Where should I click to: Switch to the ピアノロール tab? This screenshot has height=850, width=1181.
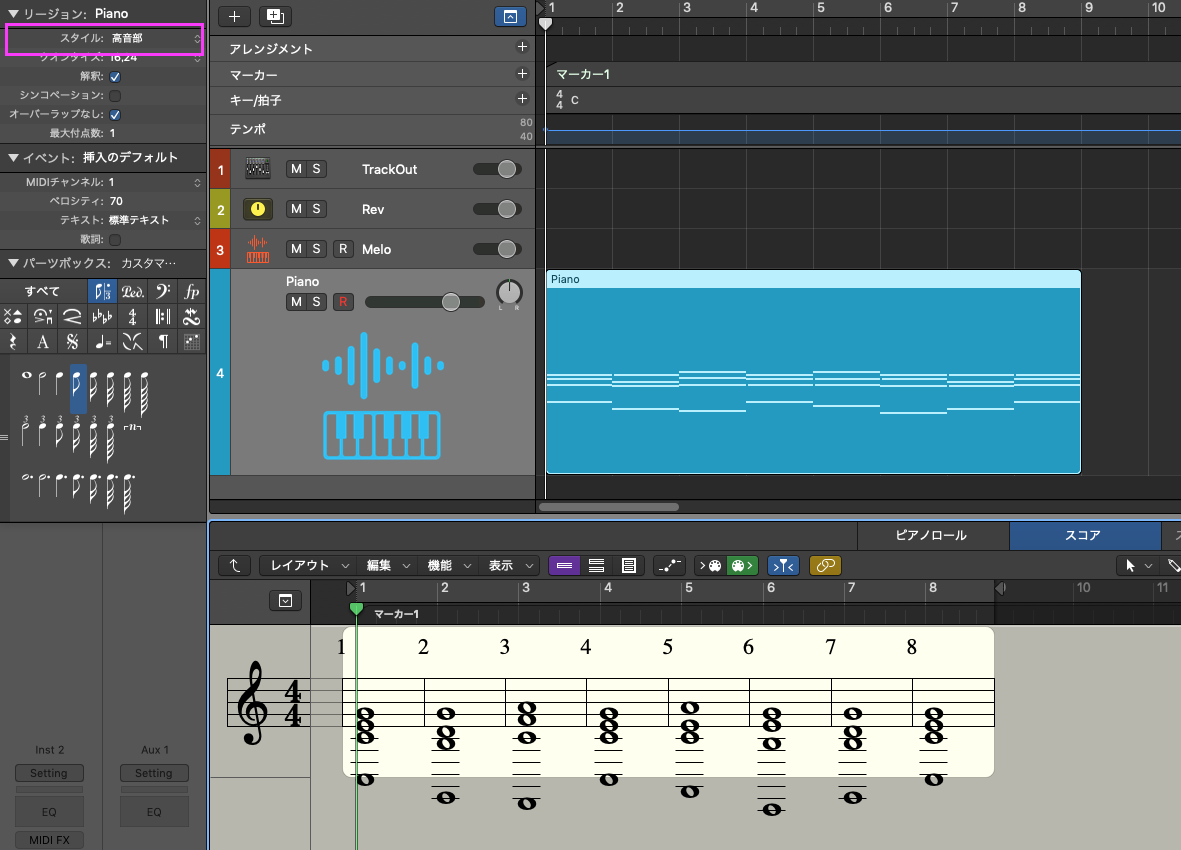[931, 535]
